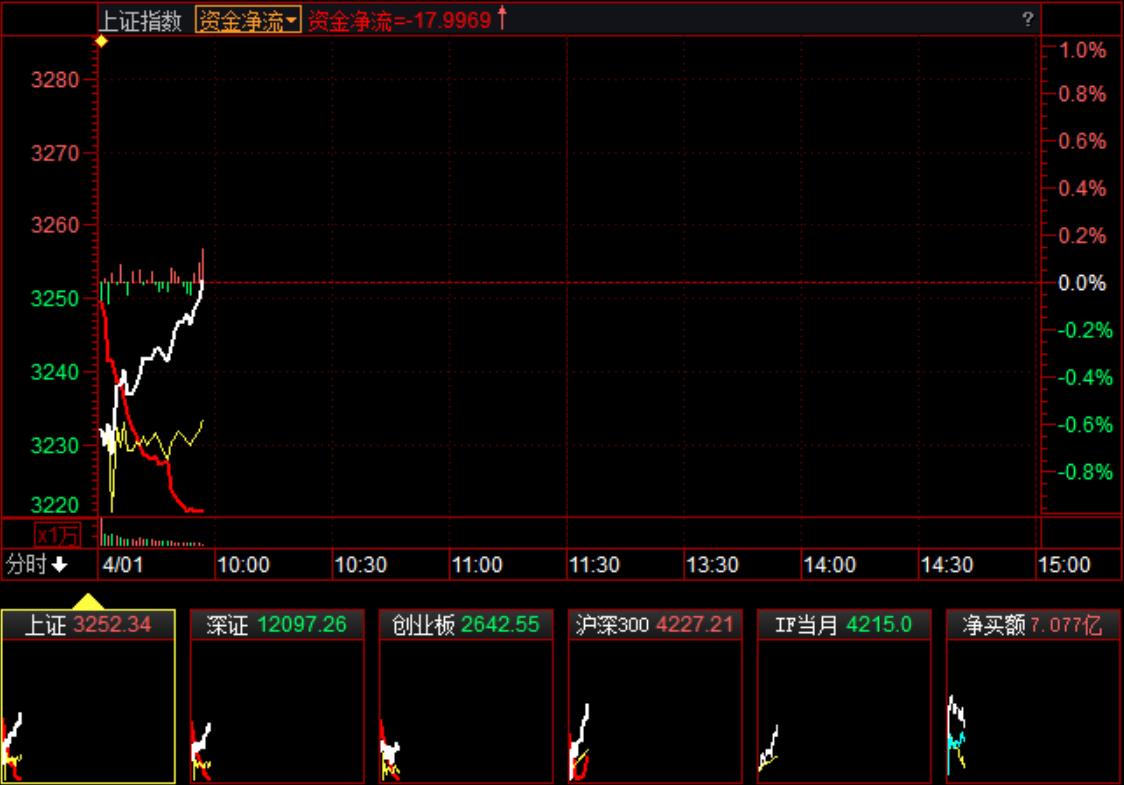Expand the 分时 period selector
The height and width of the screenshot is (785, 1124).
coord(36,565)
